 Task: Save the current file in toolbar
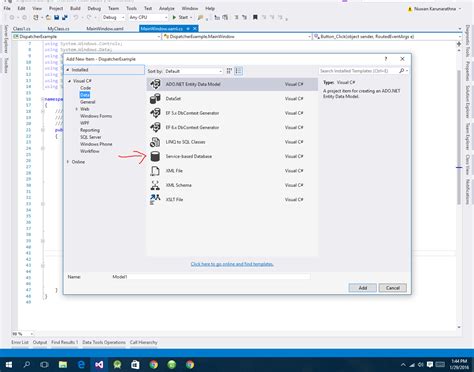[57, 17]
